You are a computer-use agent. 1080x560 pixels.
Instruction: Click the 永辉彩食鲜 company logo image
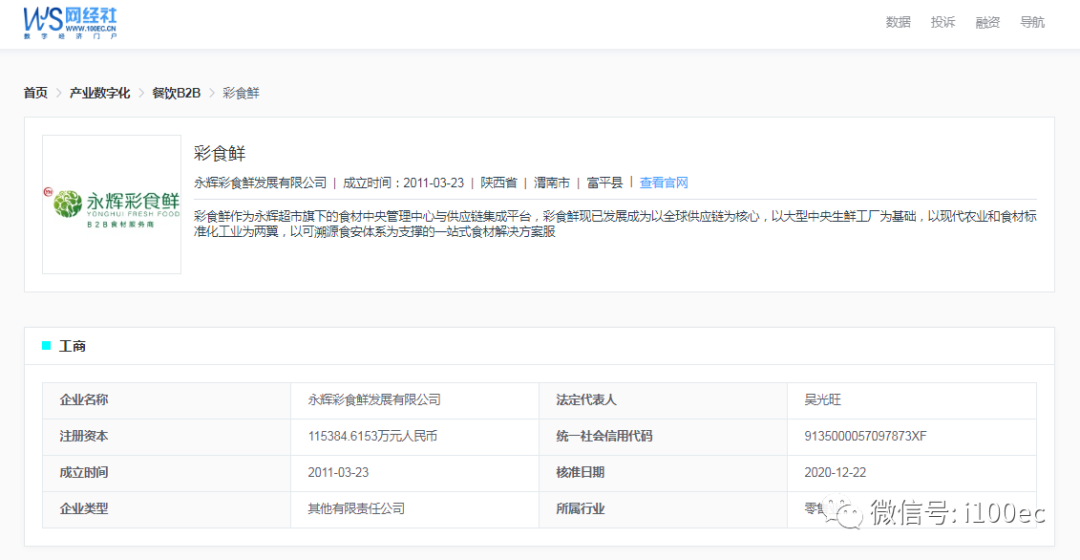tap(112, 205)
